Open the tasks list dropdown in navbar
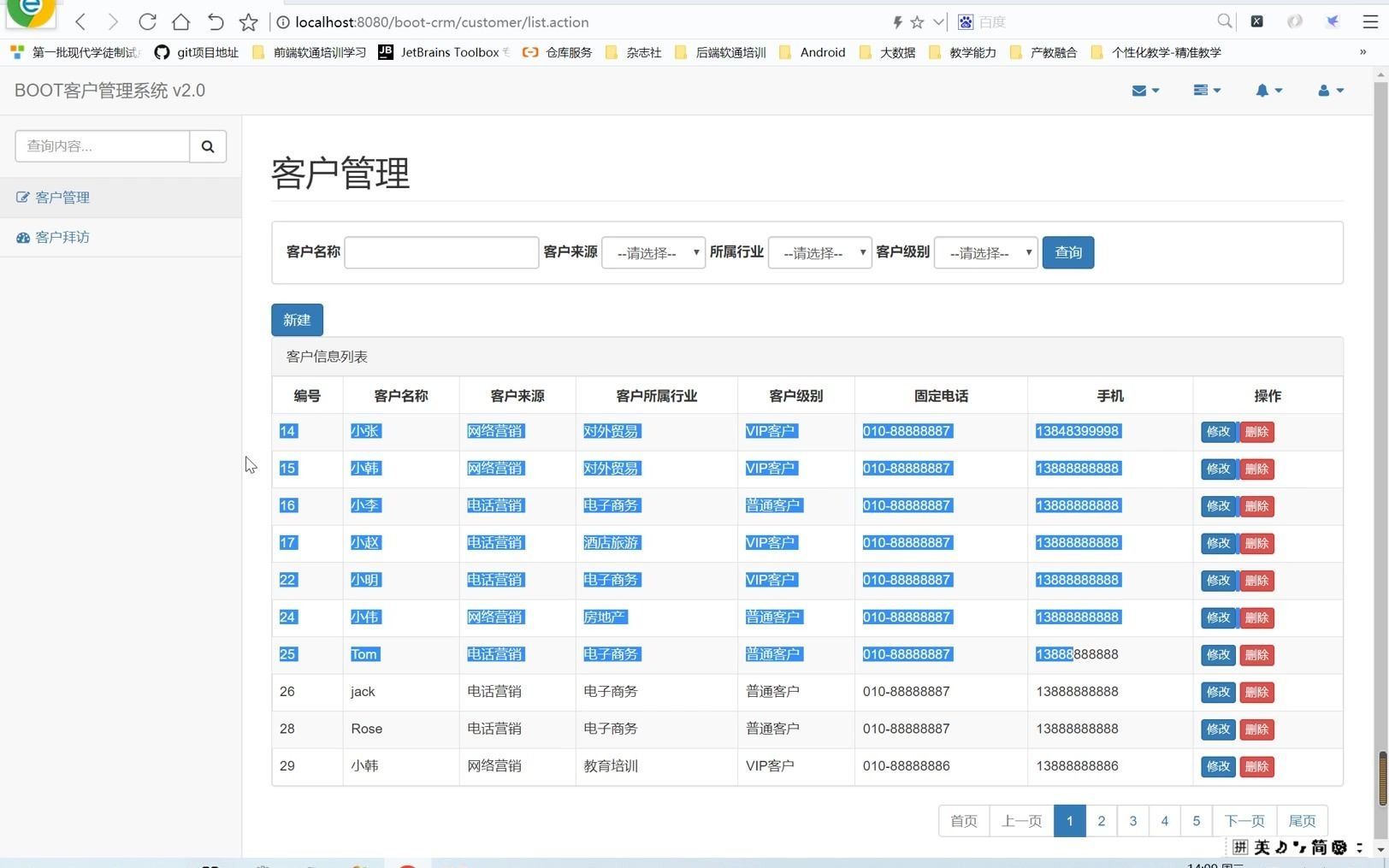 pos(1207,91)
